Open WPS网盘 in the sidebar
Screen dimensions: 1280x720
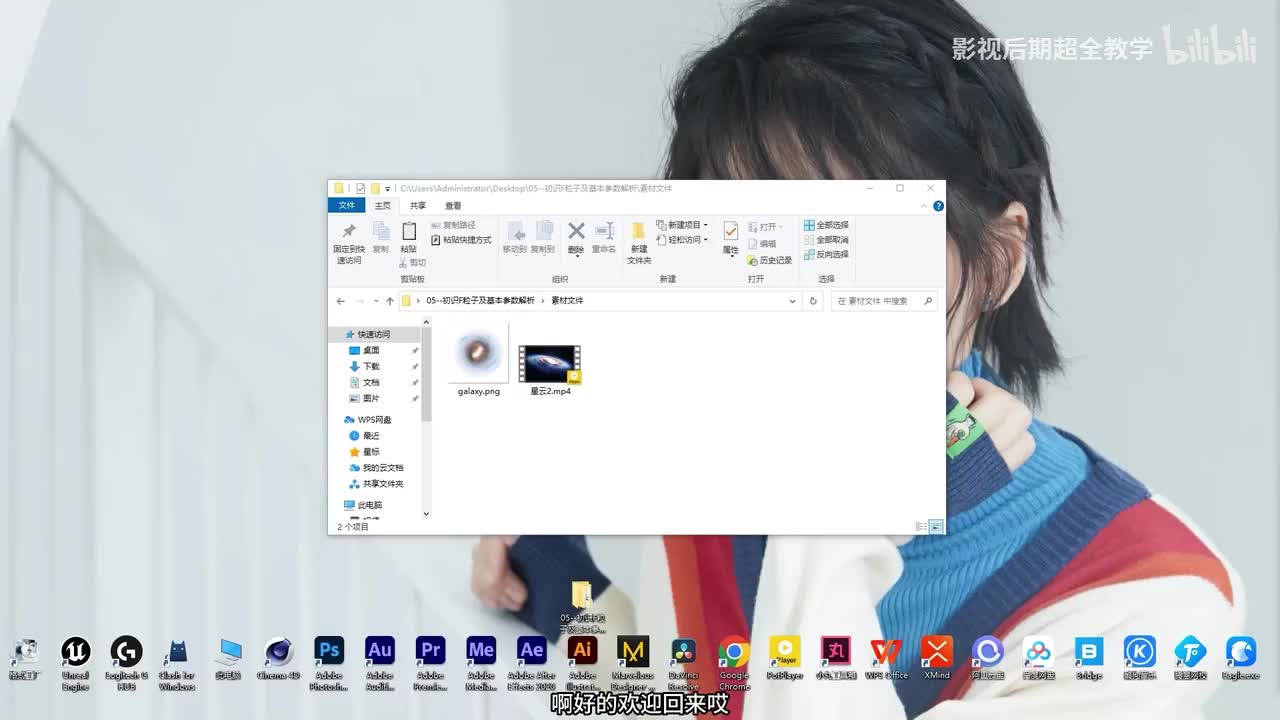(x=367, y=420)
